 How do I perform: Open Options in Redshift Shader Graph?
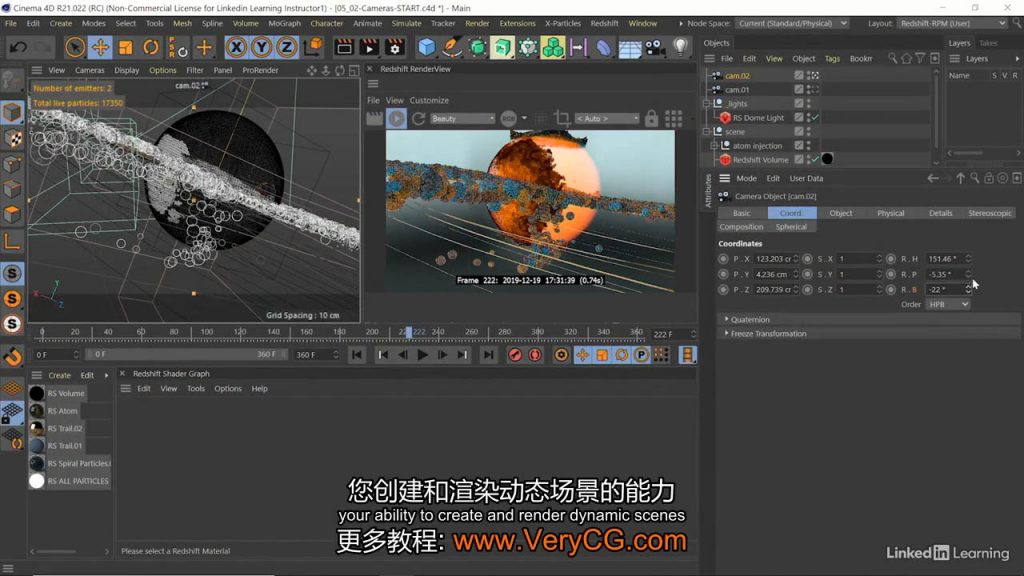pos(228,389)
